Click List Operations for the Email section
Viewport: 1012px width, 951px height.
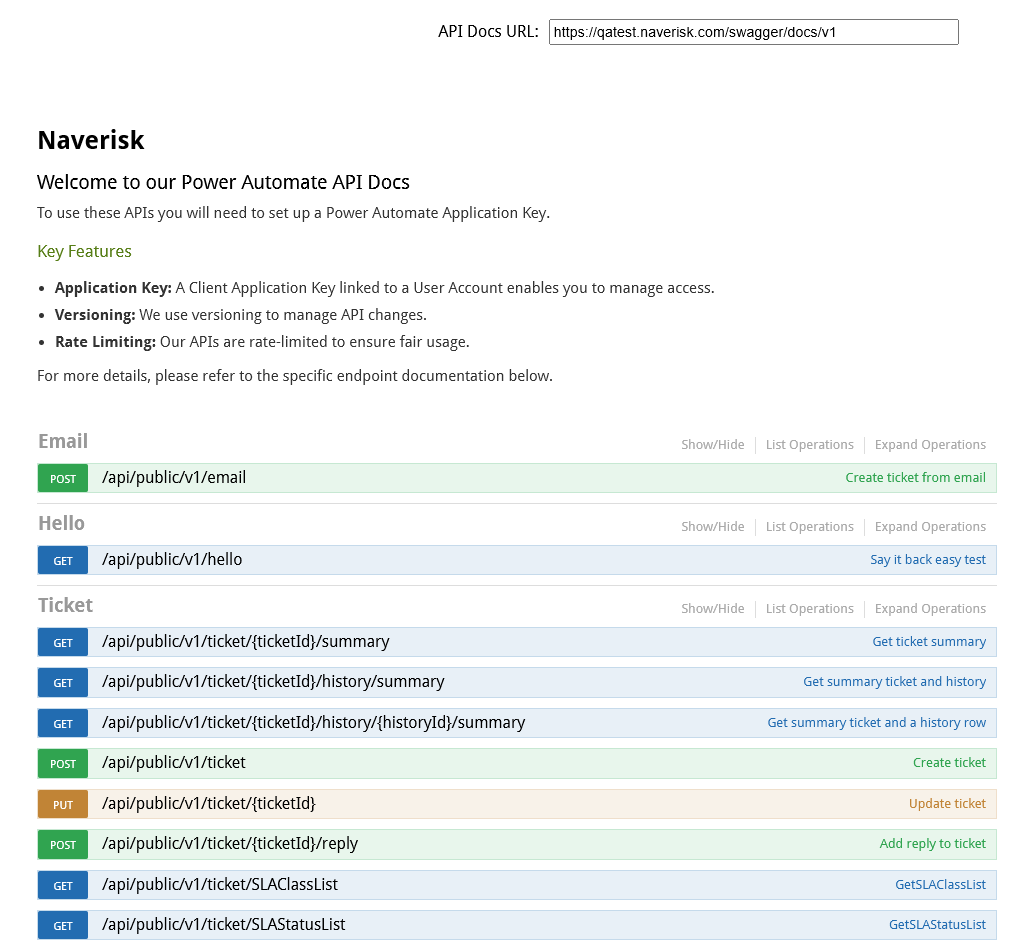[809, 445]
